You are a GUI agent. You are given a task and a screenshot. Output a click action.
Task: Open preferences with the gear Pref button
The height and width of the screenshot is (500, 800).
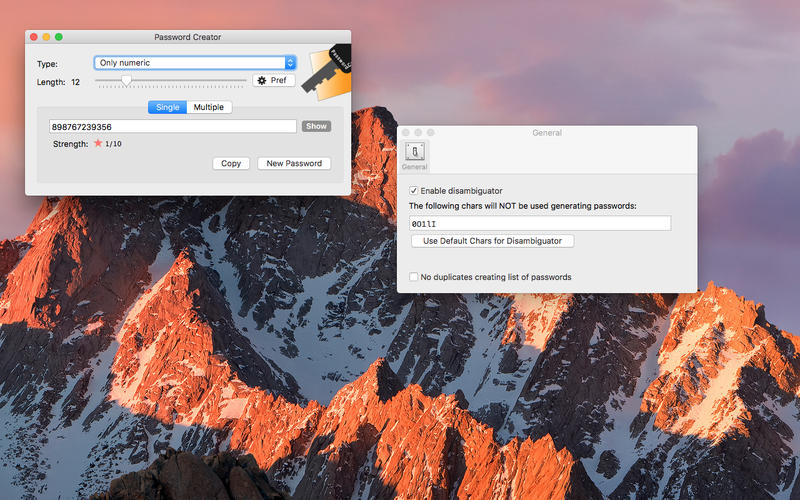273,81
